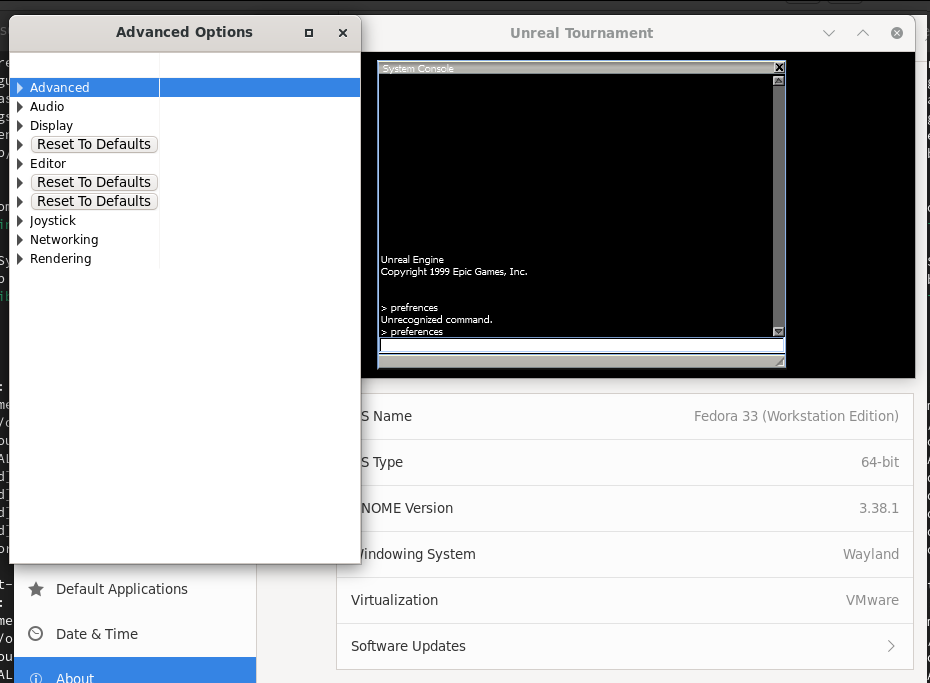Expand the Display preferences category
Viewport: 930px width, 683px height.
tap(18, 125)
